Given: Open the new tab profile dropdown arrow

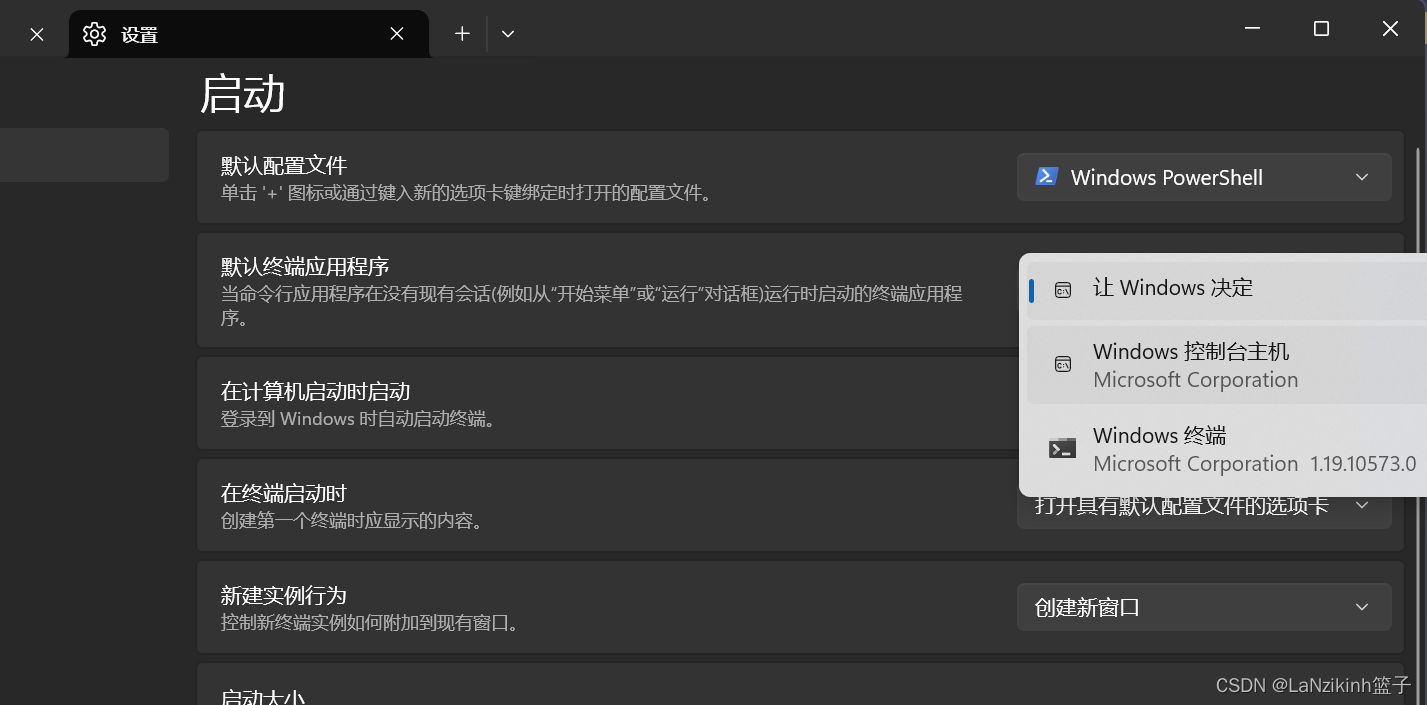Looking at the screenshot, I should tap(508, 33).
